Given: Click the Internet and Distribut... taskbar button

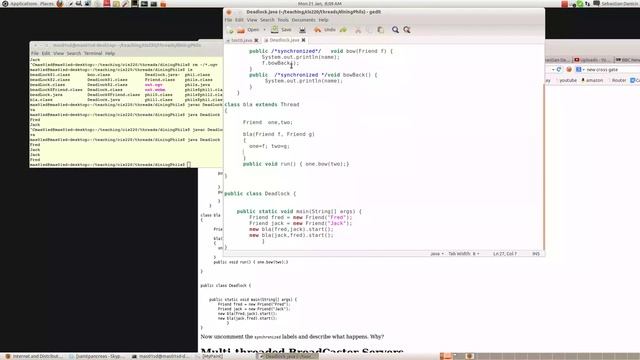Looking at the screenshot, I should [x=33, y=356].
